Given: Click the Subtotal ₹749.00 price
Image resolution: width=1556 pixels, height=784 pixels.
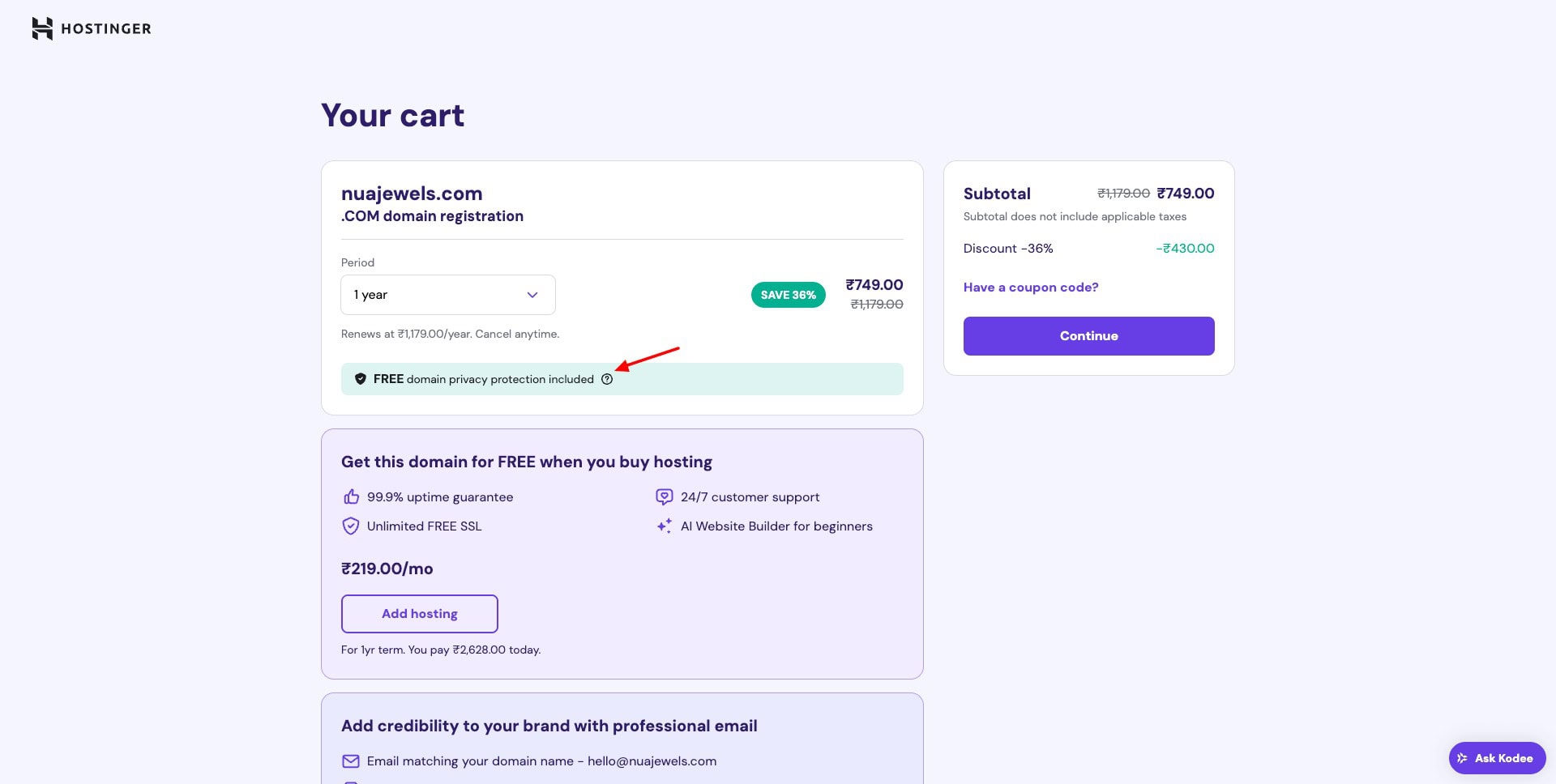Looking at the screenshot, I should [x=1186, y=194].
